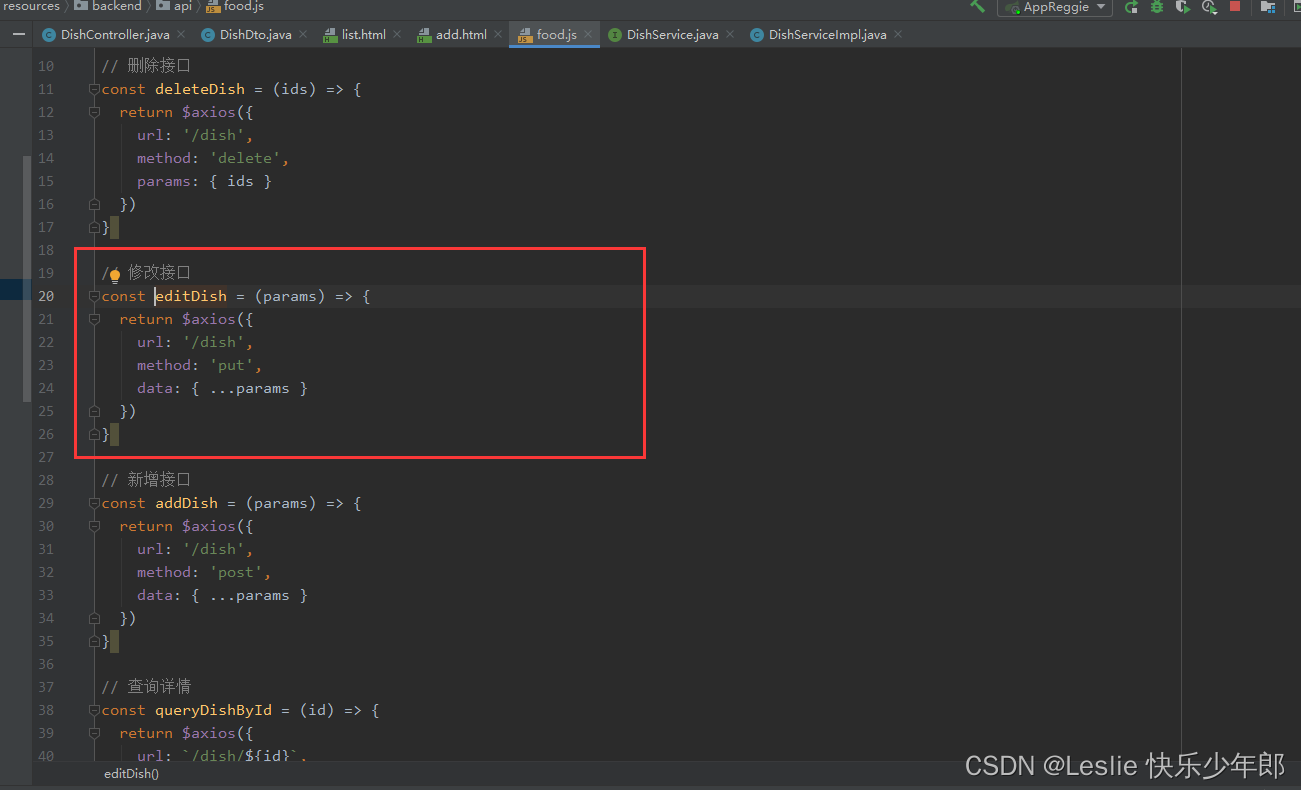The width and height of the screenshot is (1301, 790).
Task: Click fold end marker at line 25
Action: click(94, 411)
